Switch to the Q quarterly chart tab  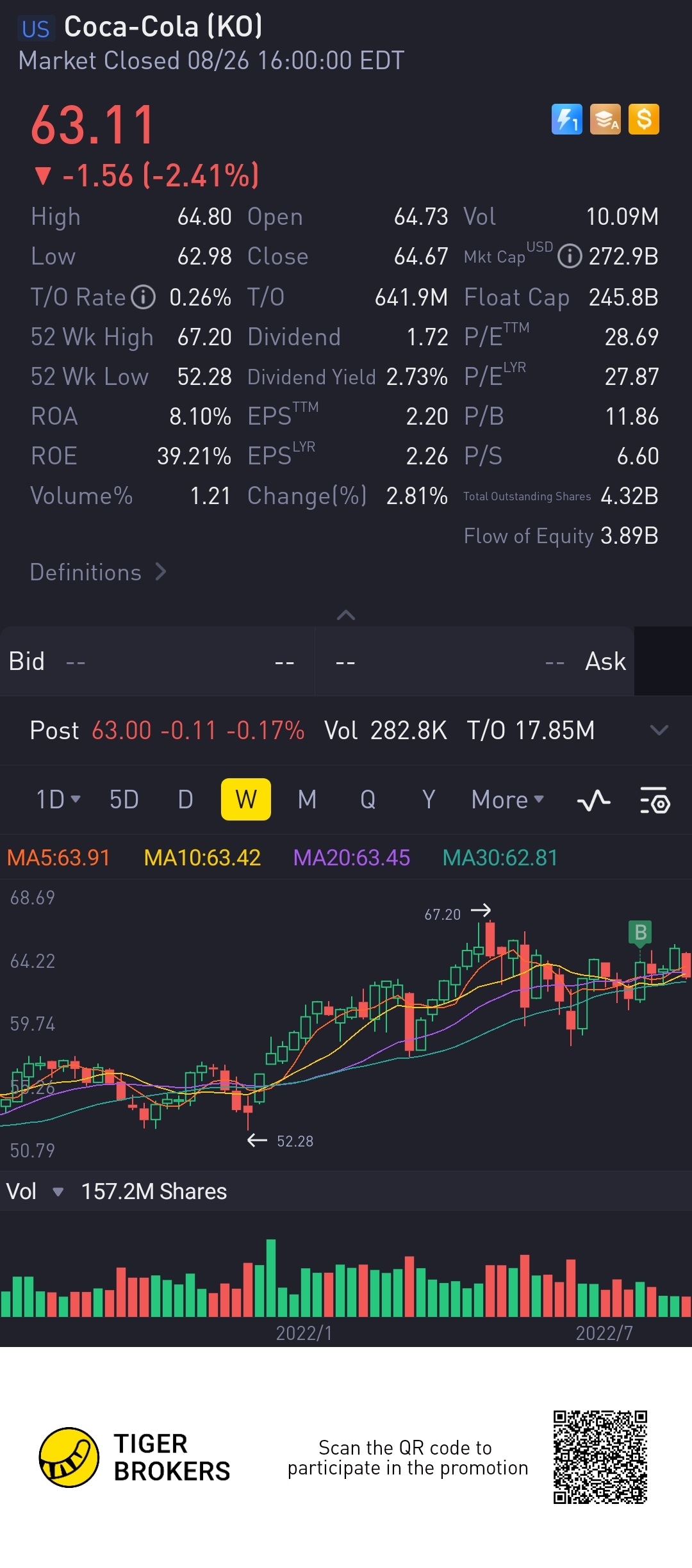pyautogui.click(x=368, y=799)
